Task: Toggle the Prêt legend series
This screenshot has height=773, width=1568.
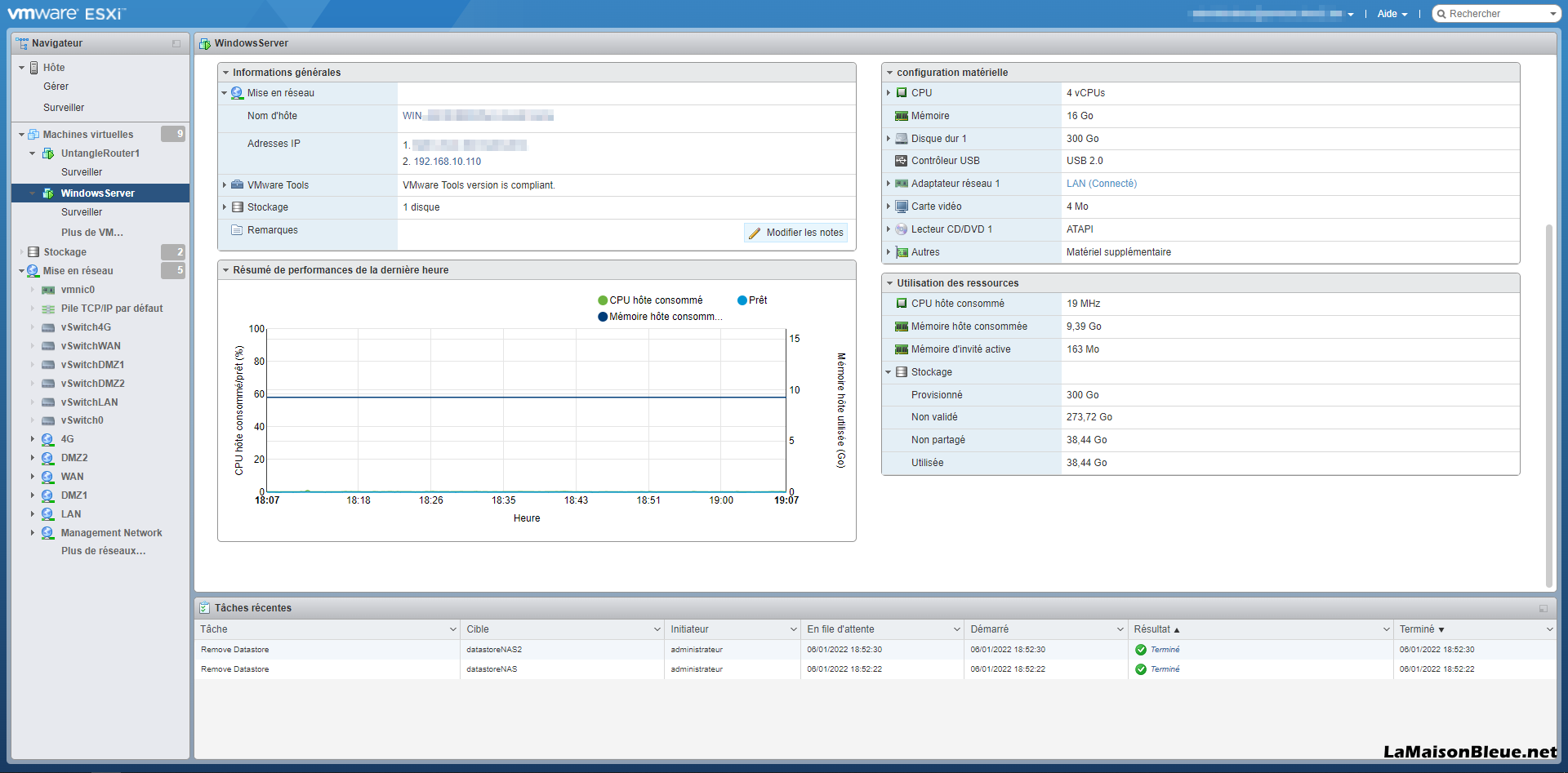Action: (x=752, y=300)
